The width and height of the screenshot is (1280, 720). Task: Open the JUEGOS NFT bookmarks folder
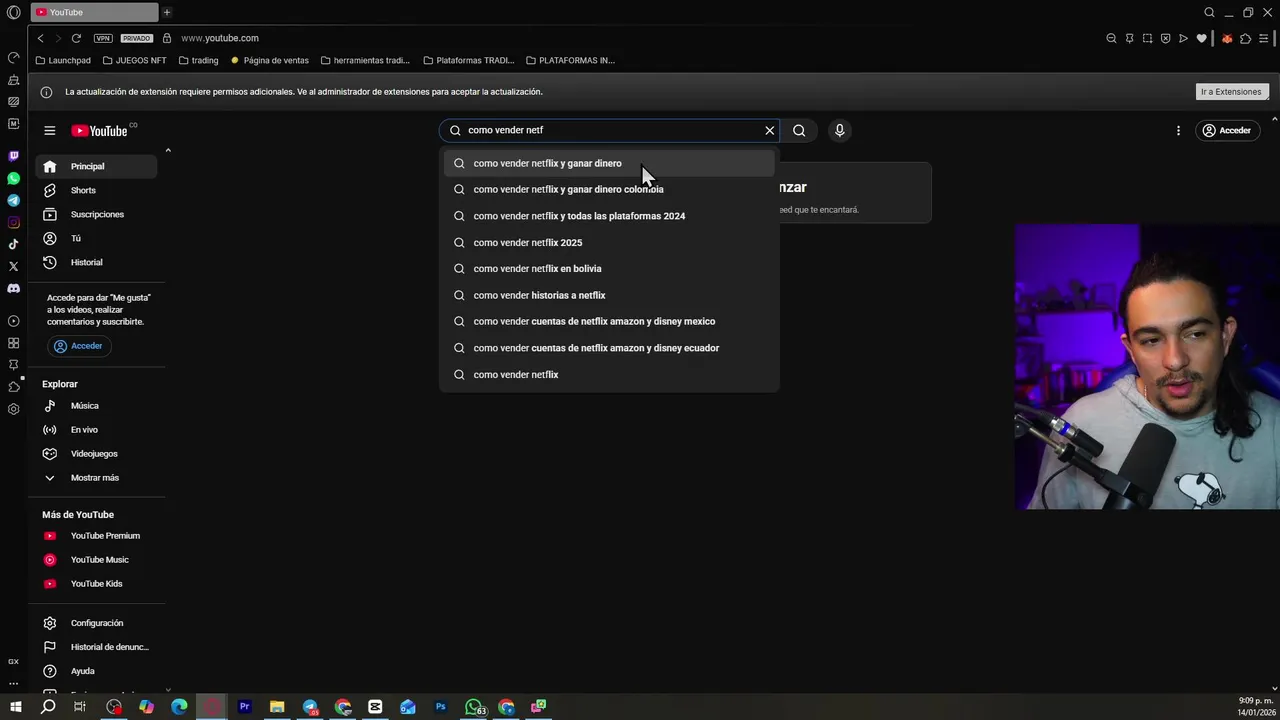(x=135, y=60)
